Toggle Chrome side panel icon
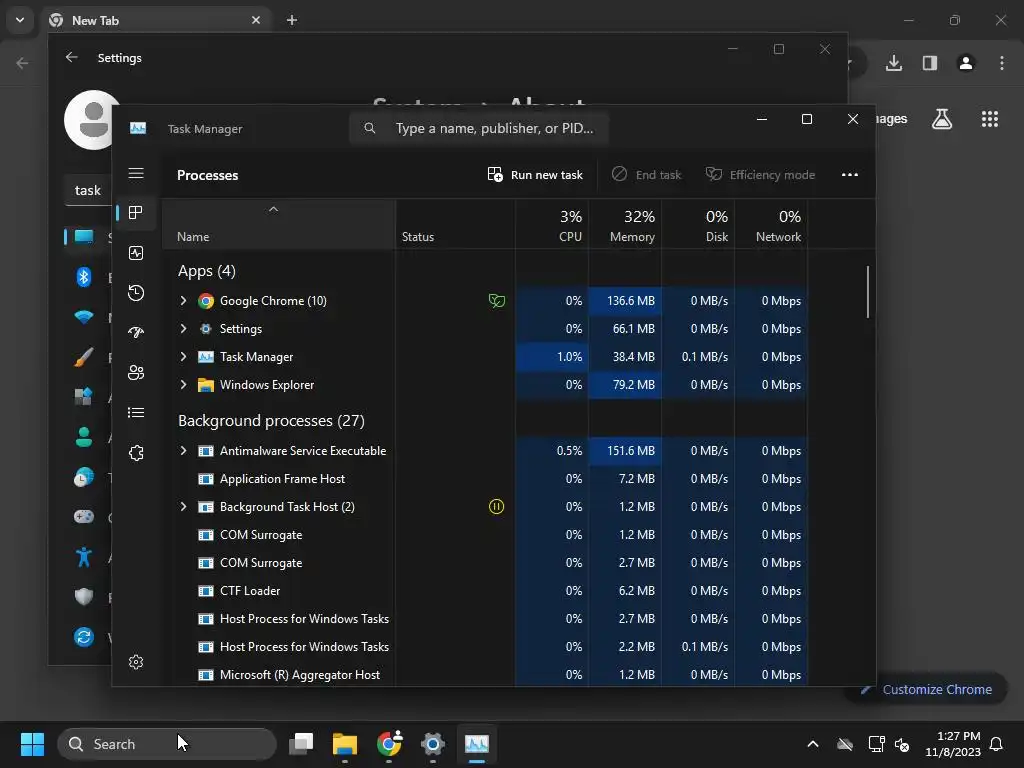Screen dimensions: 1024x768 point(929,63)
